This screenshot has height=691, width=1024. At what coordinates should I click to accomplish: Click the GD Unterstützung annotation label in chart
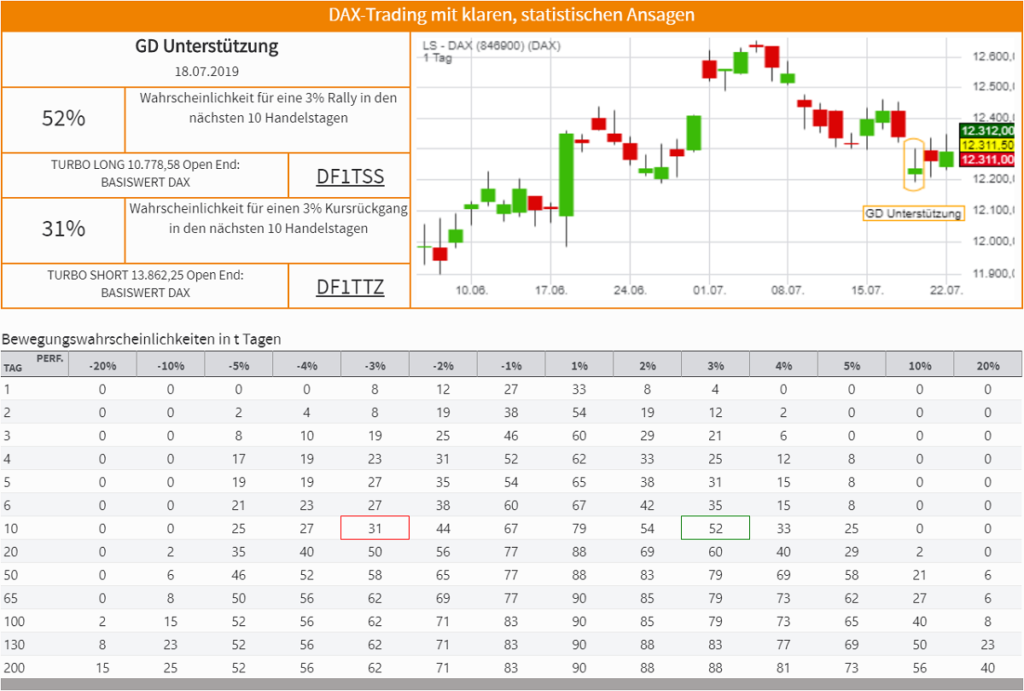click(913, 214)
